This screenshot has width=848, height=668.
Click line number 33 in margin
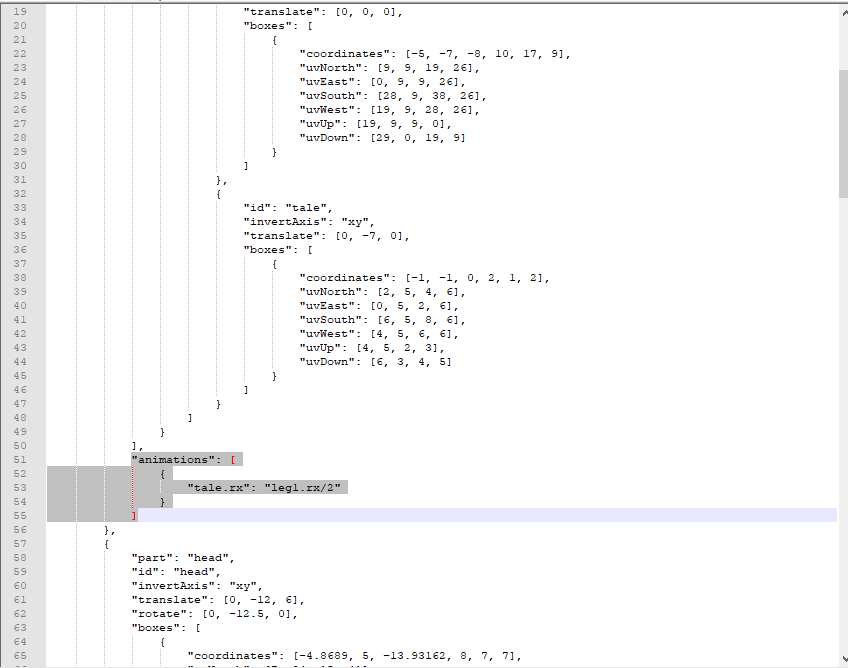pyautogui.click(x=20, y=208)
